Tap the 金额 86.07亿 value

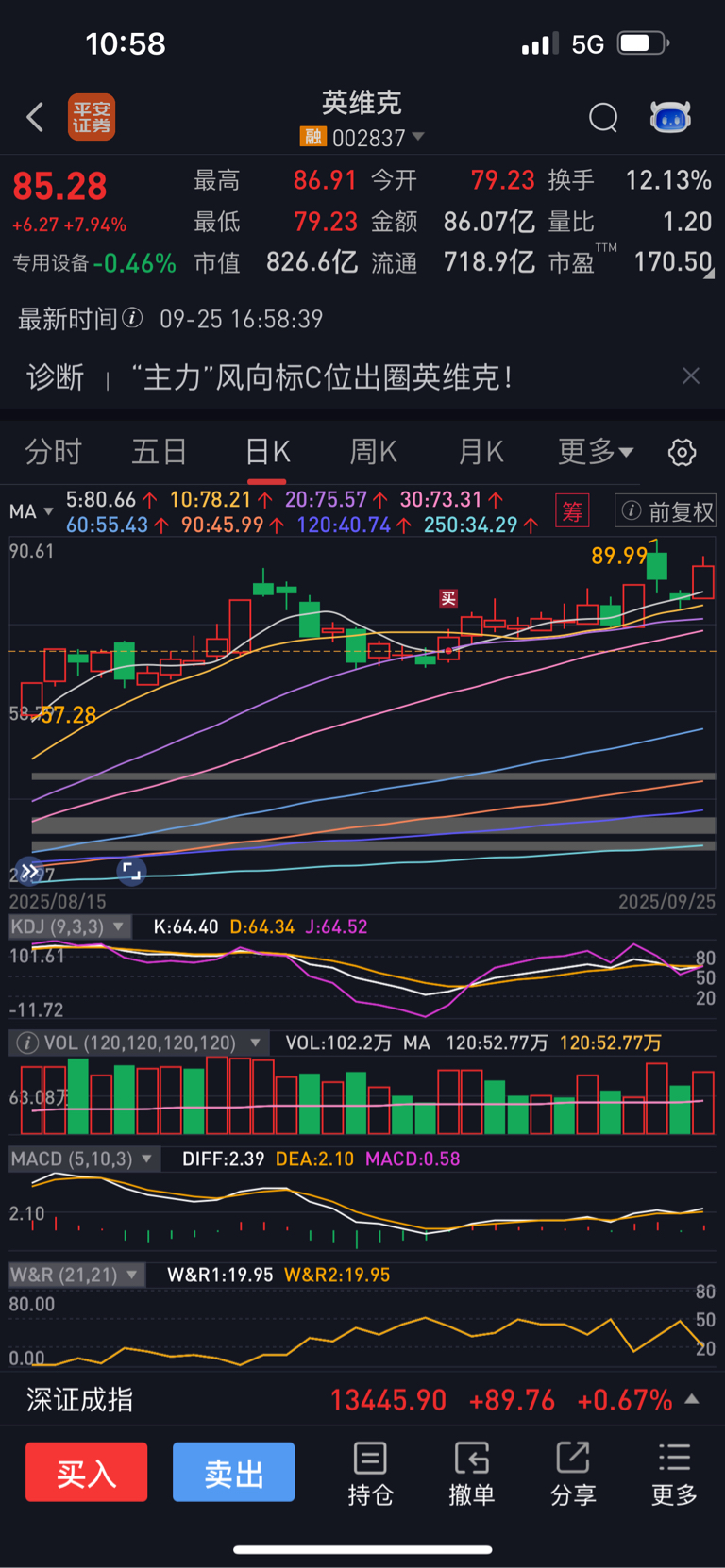pyautogui.click(x=489, y=222)
